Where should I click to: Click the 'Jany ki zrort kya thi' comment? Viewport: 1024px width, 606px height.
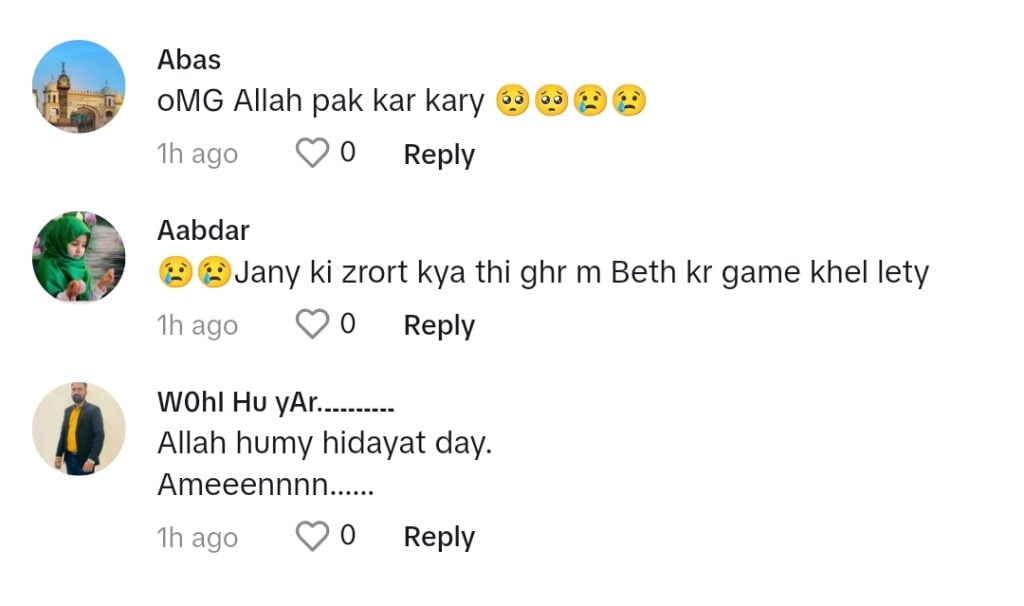pyautogui.click(x=543, y=272)
